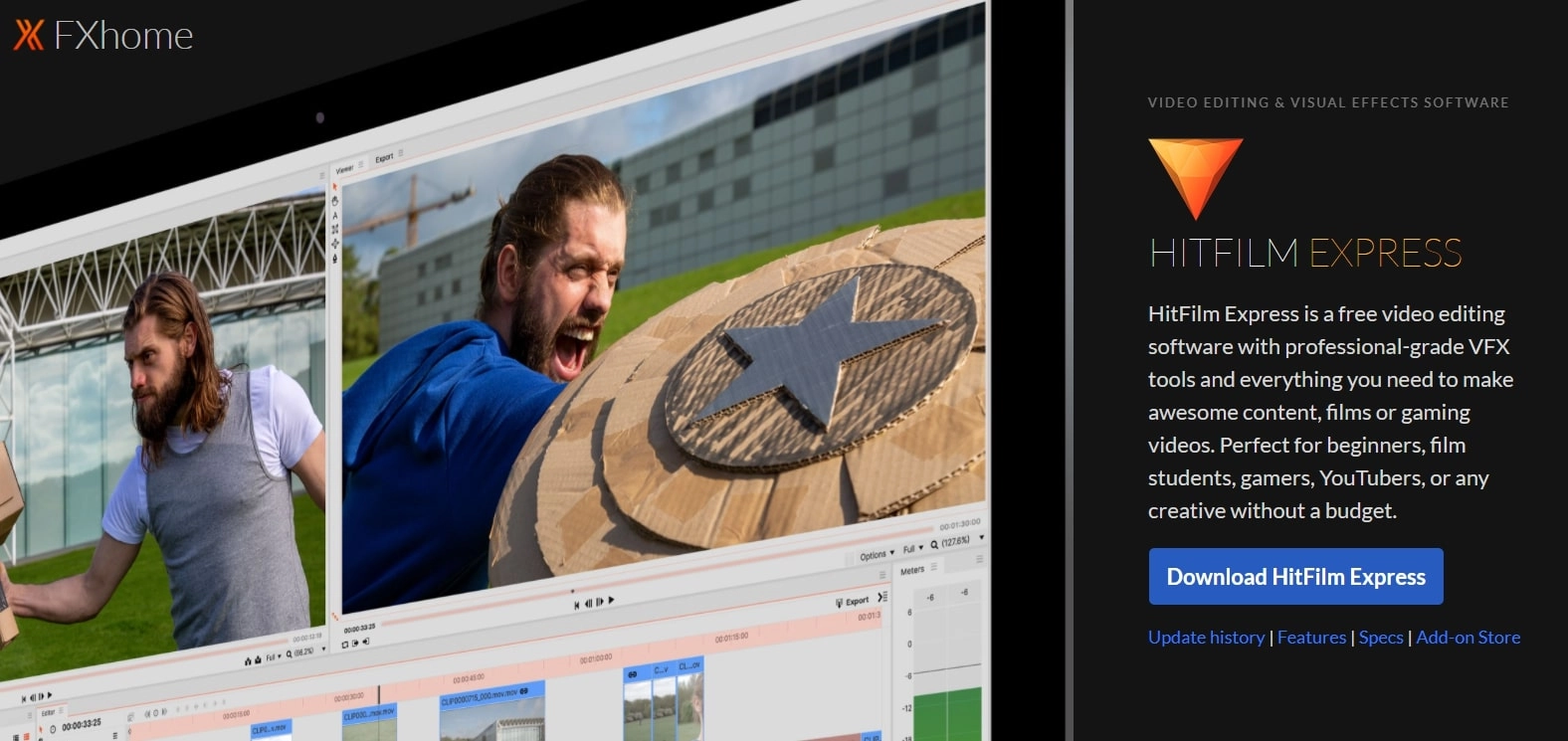Viewport: 1568px width, 741px height.
Task: Select the Meters panel tab
Action: [x=912, y=570]
